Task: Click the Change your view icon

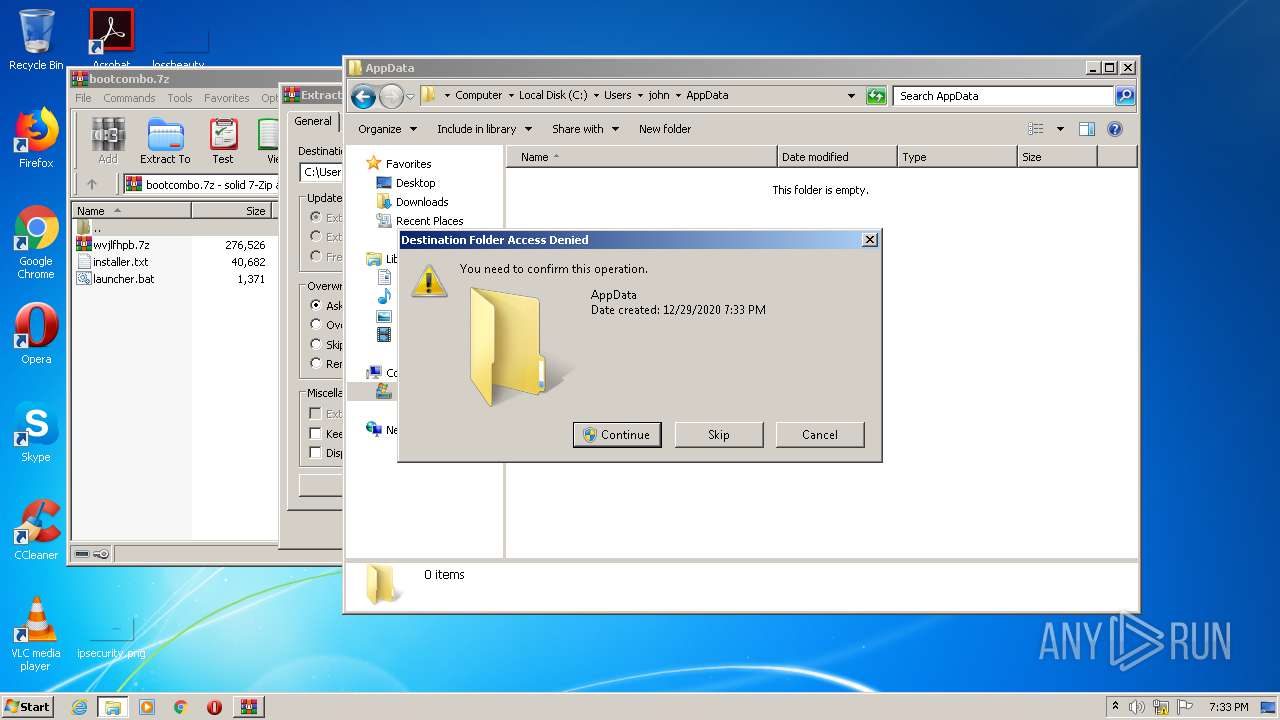Action: tap(1036, 129)
